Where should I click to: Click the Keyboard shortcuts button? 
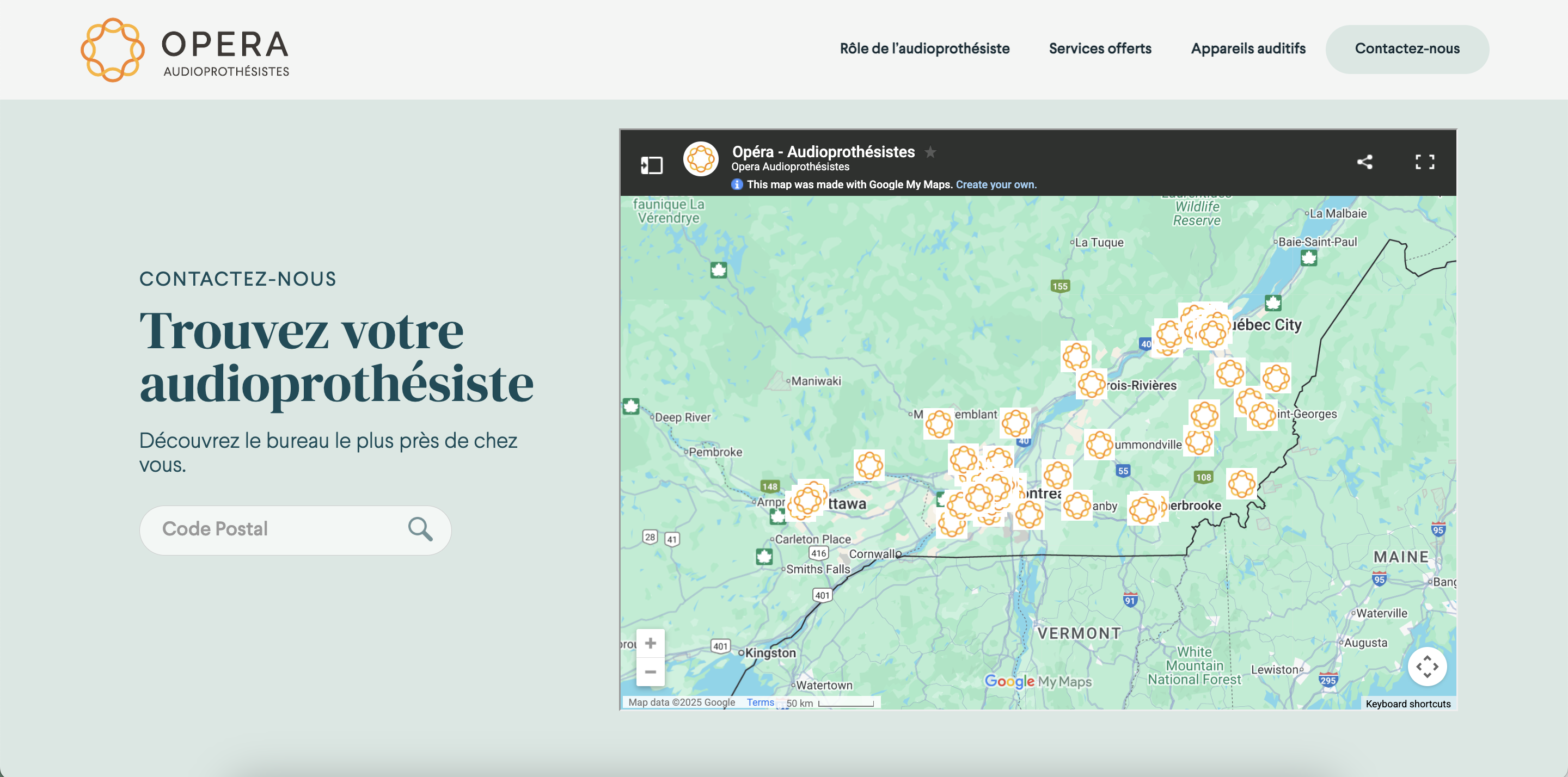point(1407,704)
